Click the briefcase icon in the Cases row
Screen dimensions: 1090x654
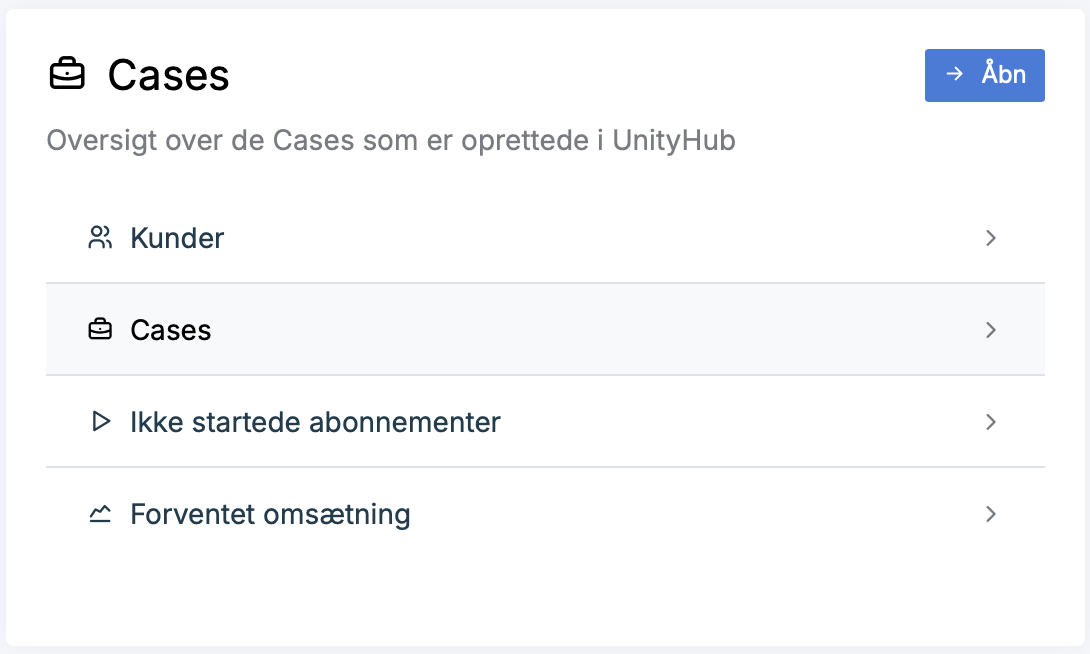[x=100, y=330]
